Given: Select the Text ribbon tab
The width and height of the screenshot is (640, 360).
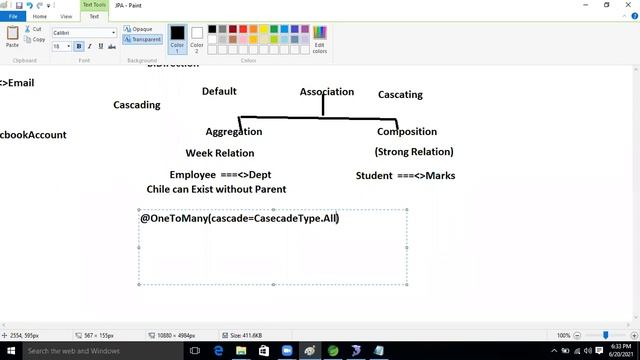Looking at the screenshot, I should click(x=94, y=16).
